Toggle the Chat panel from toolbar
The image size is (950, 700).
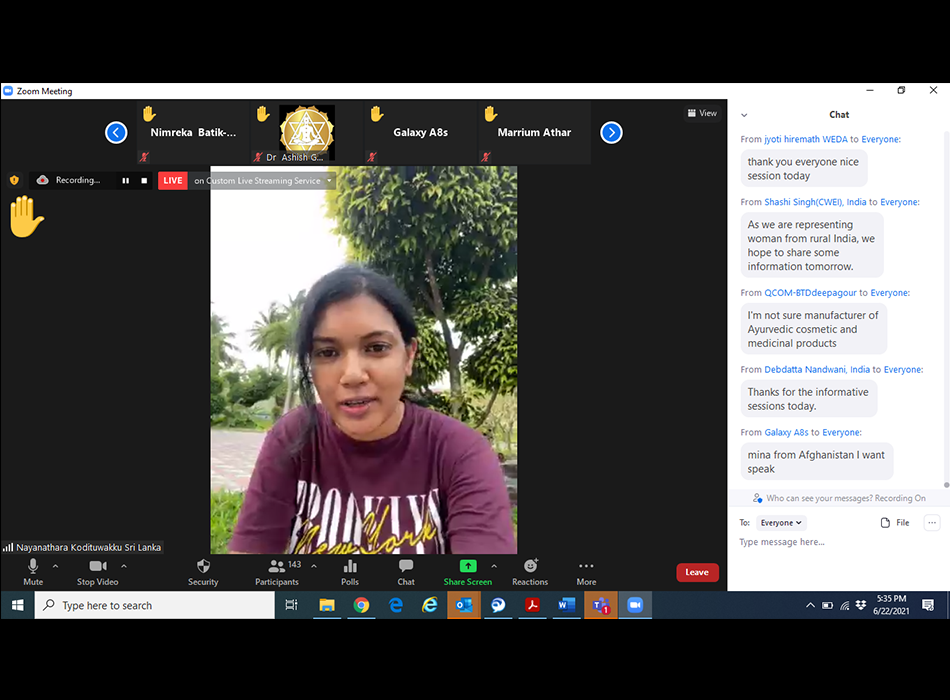tap(406, 572)
